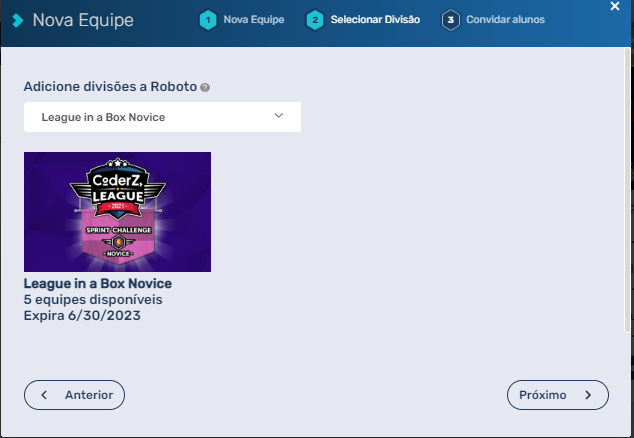The image size is (634, 438).
Task: Click the CoderZ arrow logo icon
Action: pyautogui.click(x=17, y=20)
